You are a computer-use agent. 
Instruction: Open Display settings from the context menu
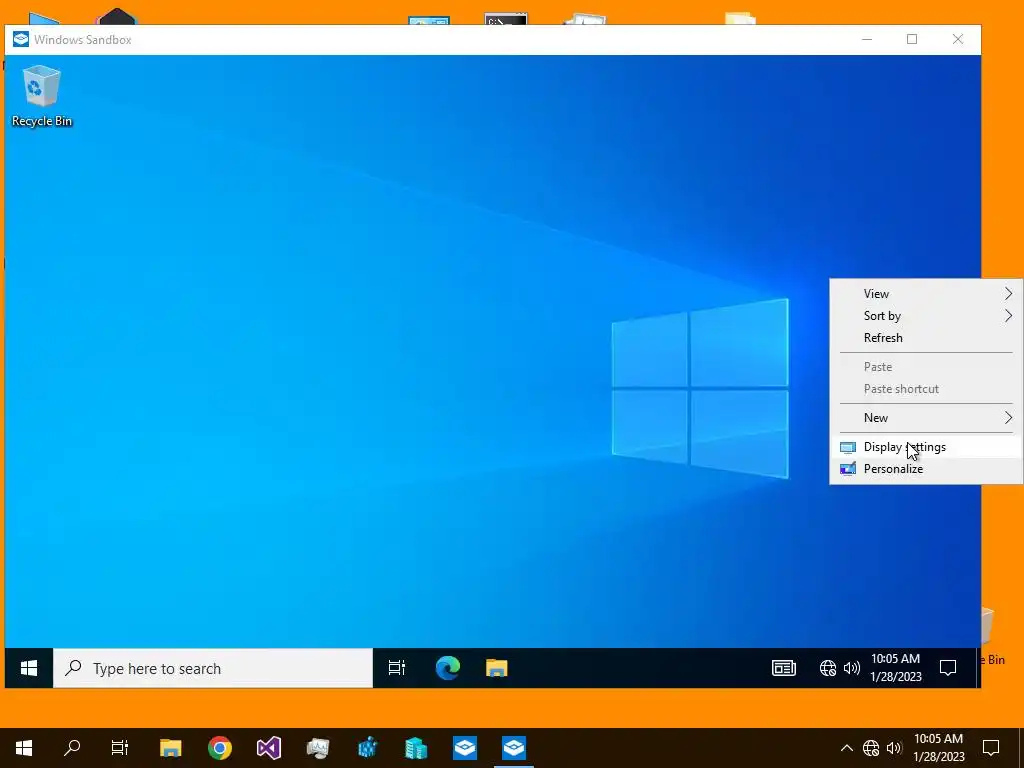coord(926,447)
